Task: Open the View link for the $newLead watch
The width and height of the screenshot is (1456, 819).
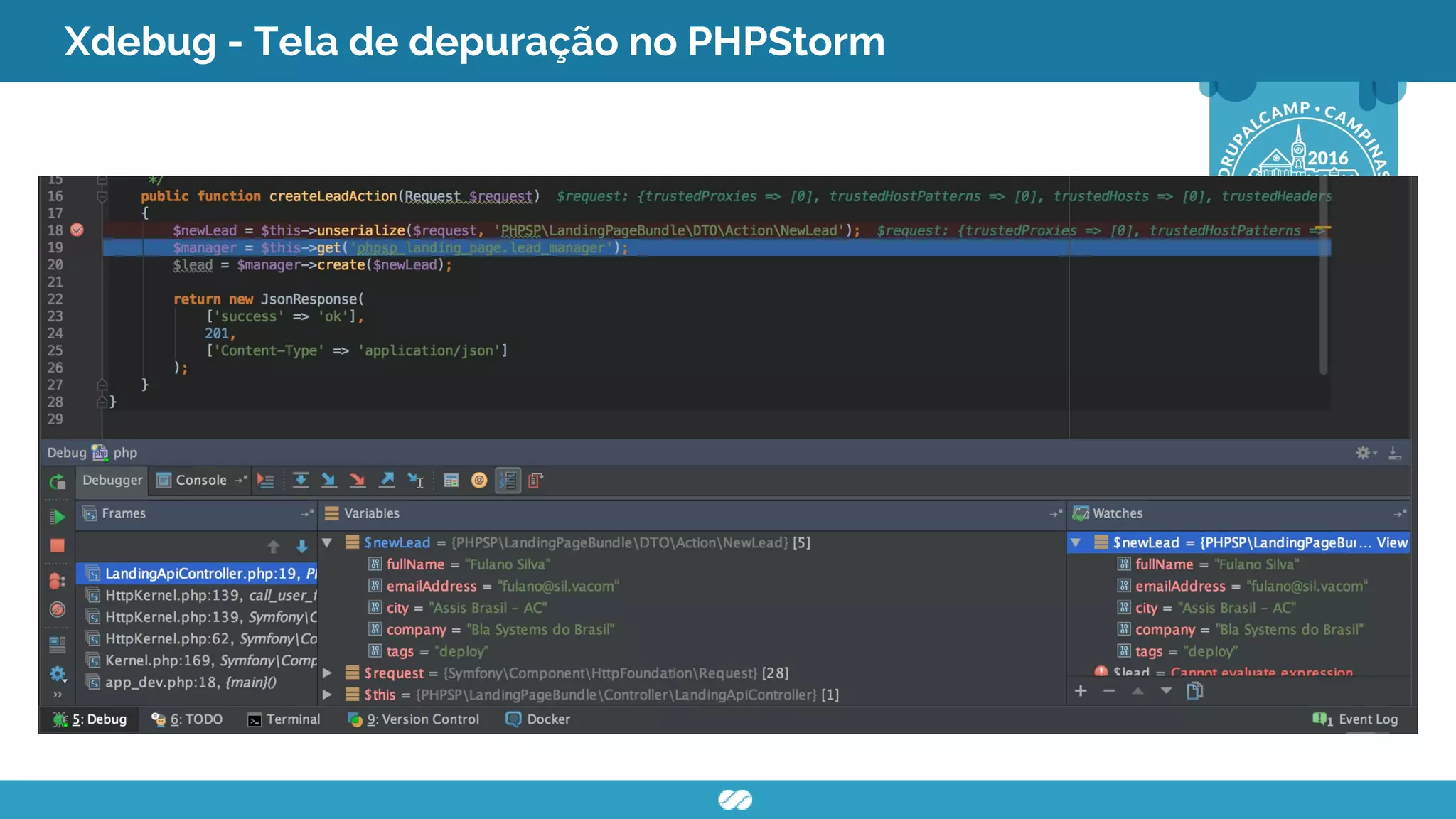Action: pyautogui.click(x=1391, y=543)
